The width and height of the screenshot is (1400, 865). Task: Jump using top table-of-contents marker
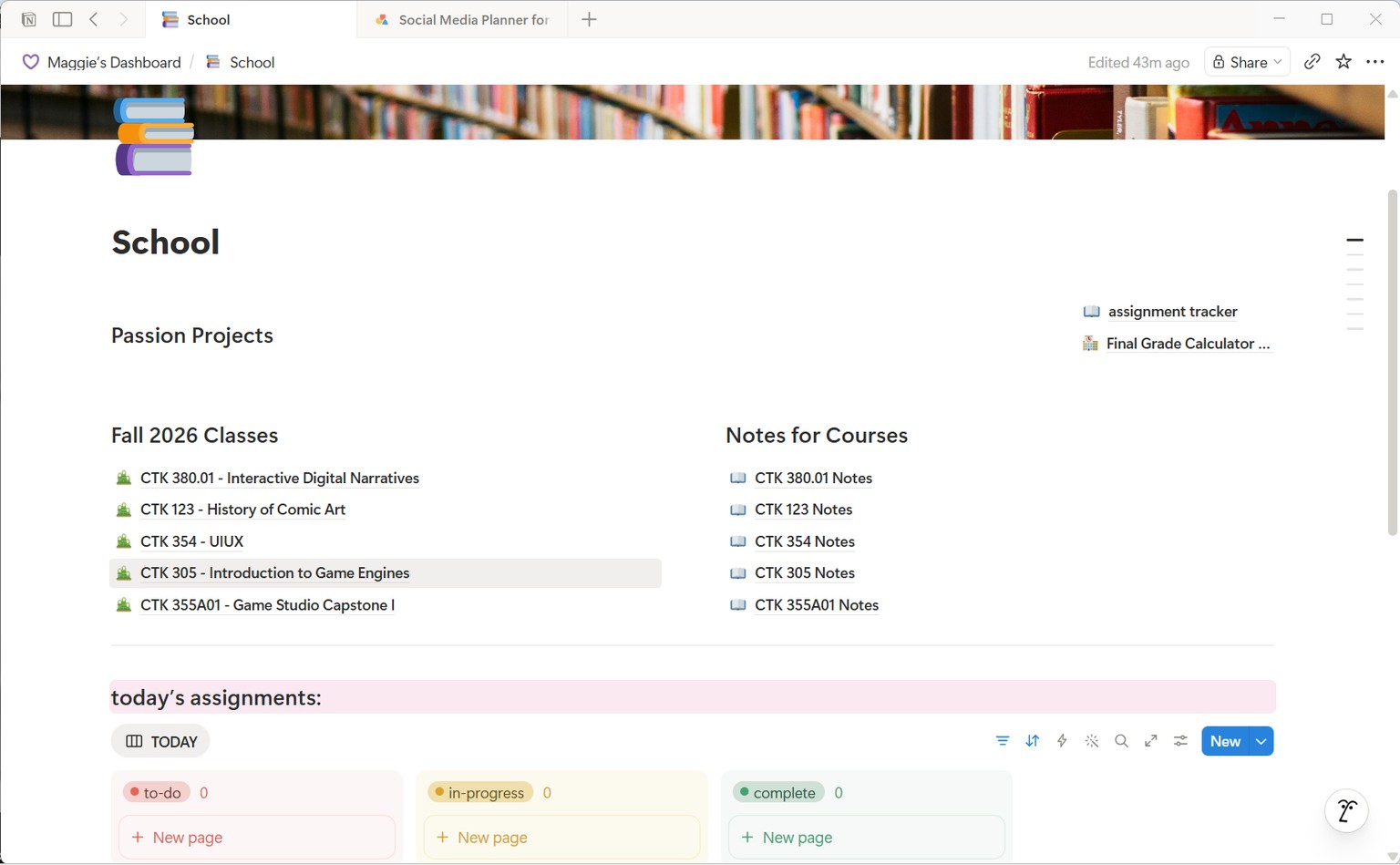coord(1355,240)
